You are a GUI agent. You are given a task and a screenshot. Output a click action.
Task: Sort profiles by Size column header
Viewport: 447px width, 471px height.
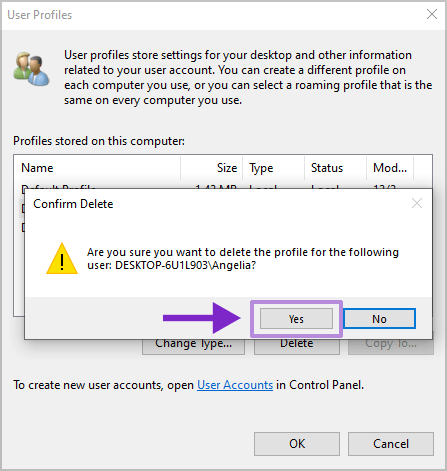(211, 168)
